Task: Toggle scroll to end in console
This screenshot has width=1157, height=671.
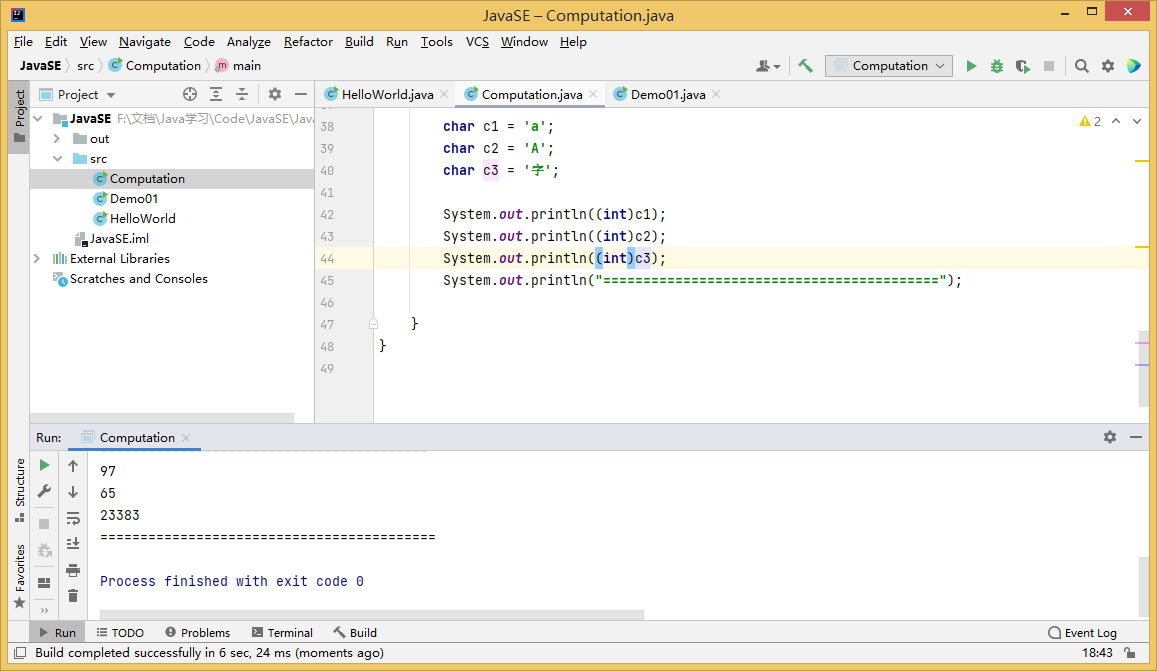Action: point(73,544)
